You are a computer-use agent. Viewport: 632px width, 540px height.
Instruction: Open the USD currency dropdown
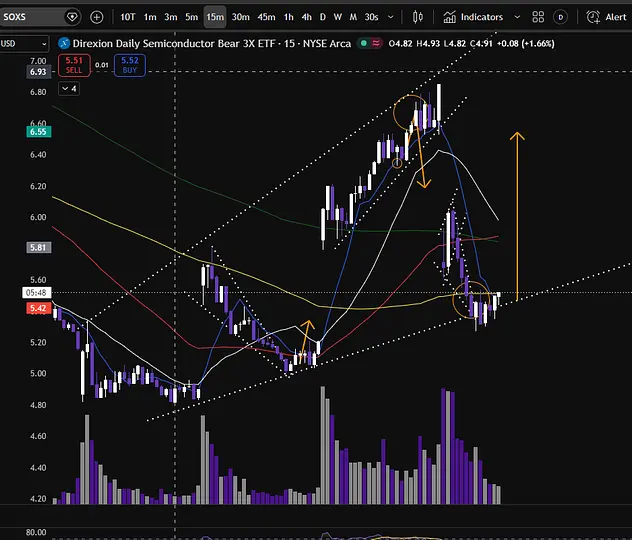tap(24, 44)
